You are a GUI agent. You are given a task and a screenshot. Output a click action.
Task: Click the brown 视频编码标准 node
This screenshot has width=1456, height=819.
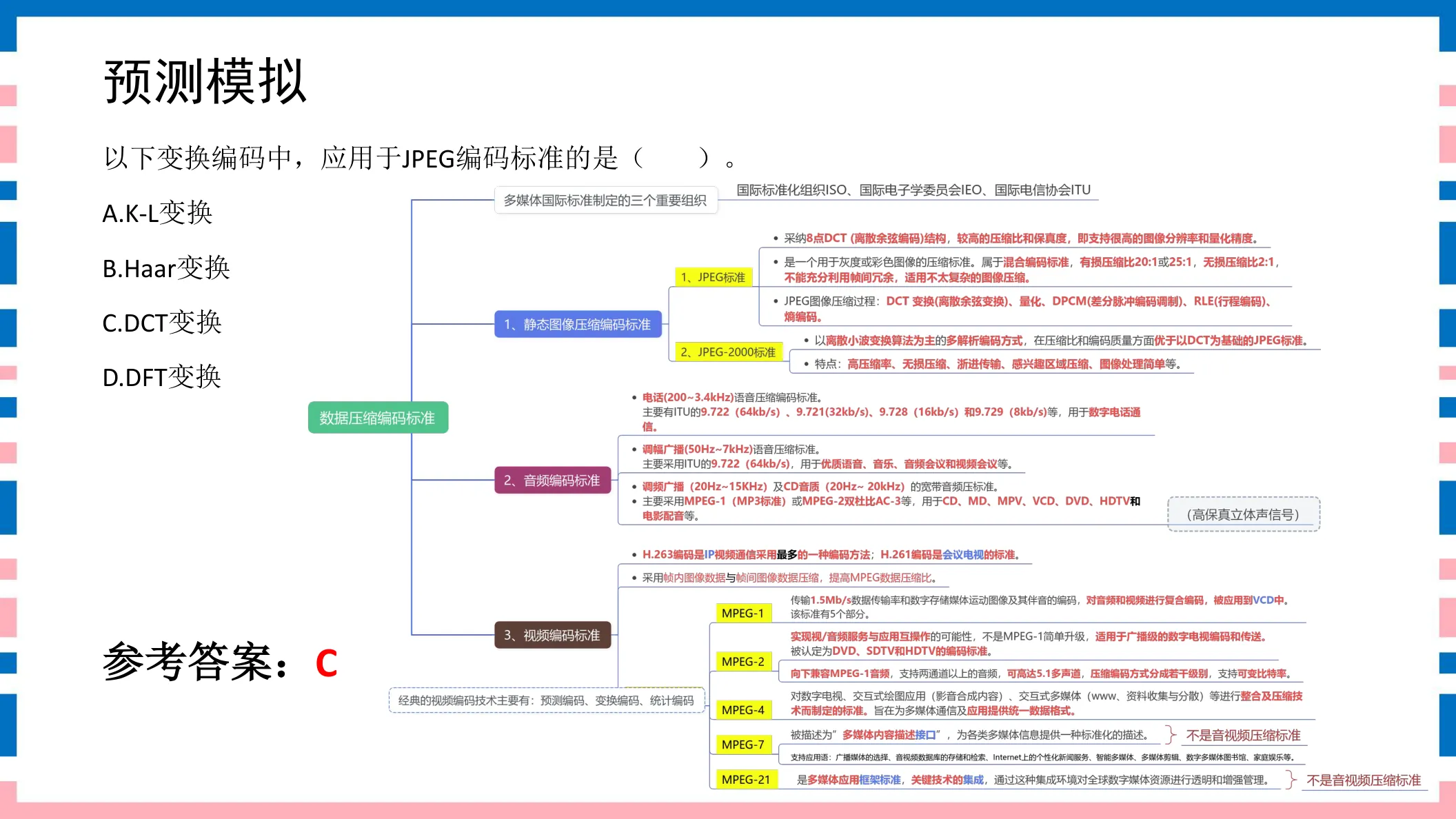pyautogui.click(x=552, y=635)
